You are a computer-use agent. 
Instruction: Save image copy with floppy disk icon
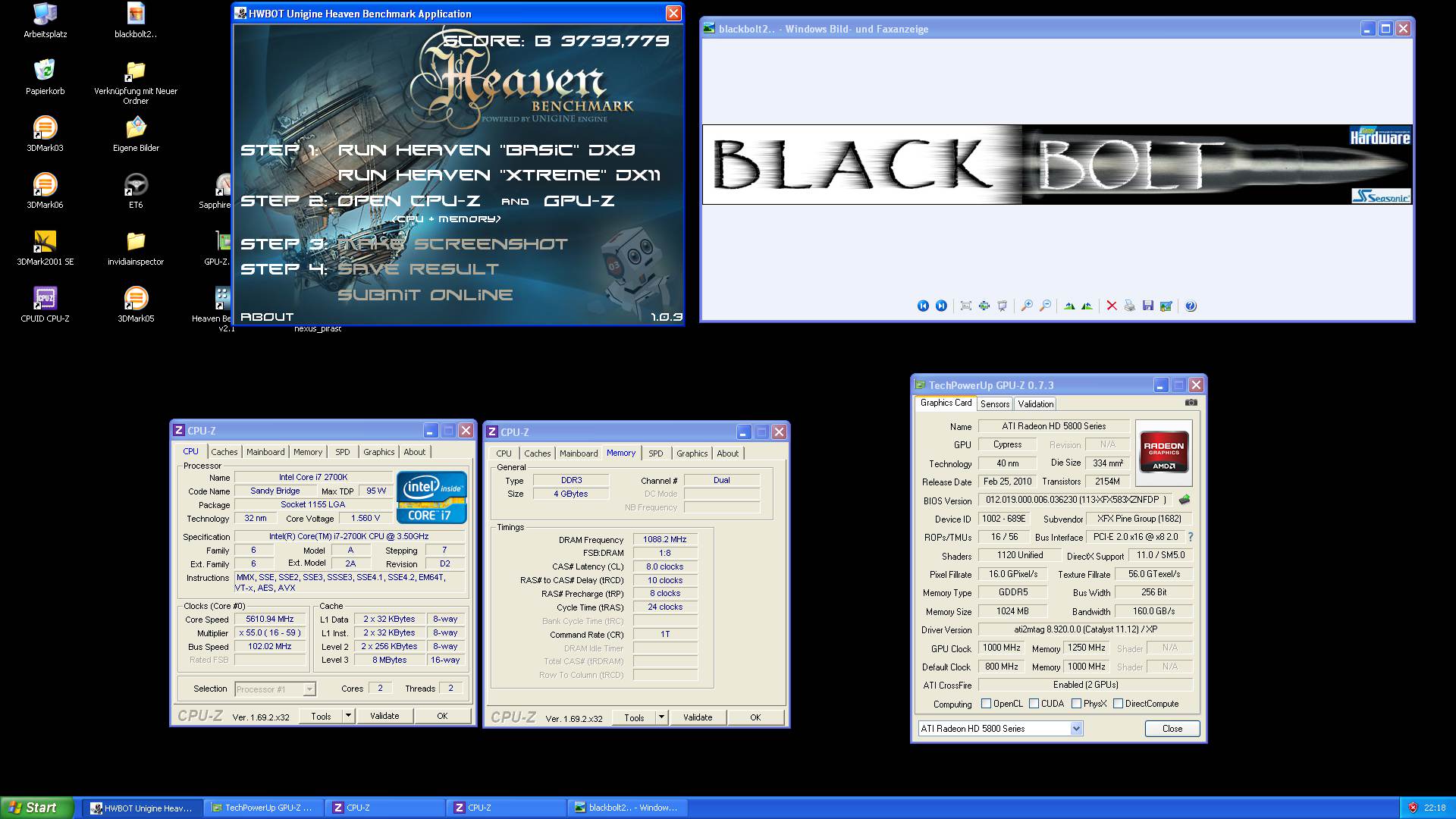pyautogui.click(x=1148, y=306)
